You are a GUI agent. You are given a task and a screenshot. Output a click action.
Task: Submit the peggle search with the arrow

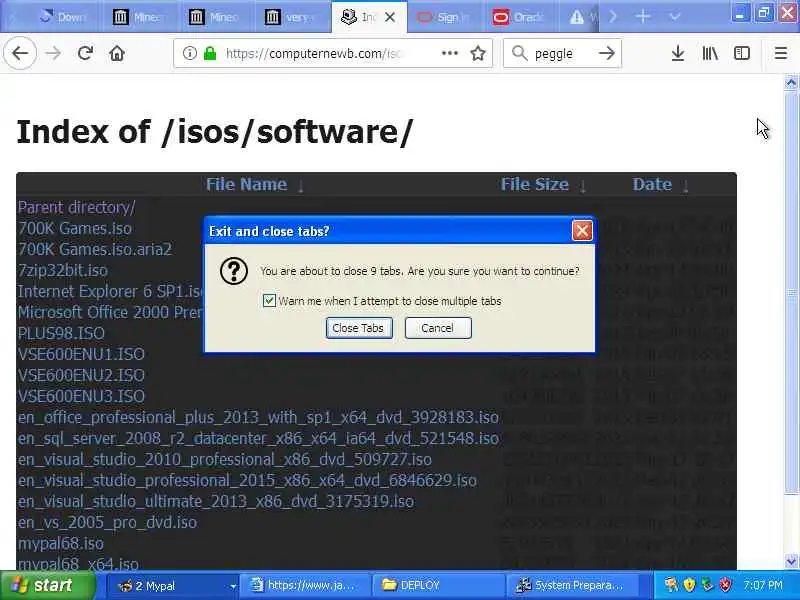click(x=606, y=53)
